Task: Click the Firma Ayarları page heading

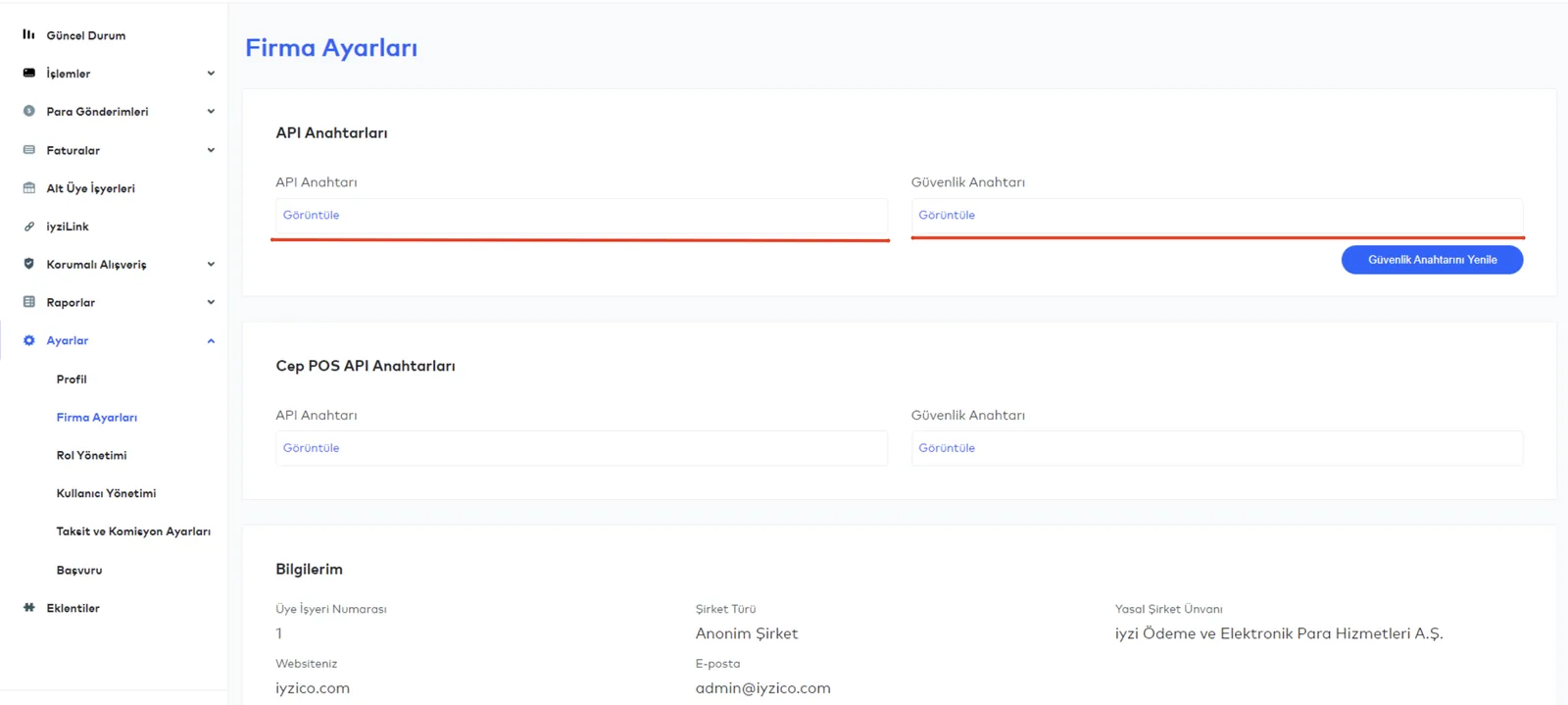Action: 331,48
